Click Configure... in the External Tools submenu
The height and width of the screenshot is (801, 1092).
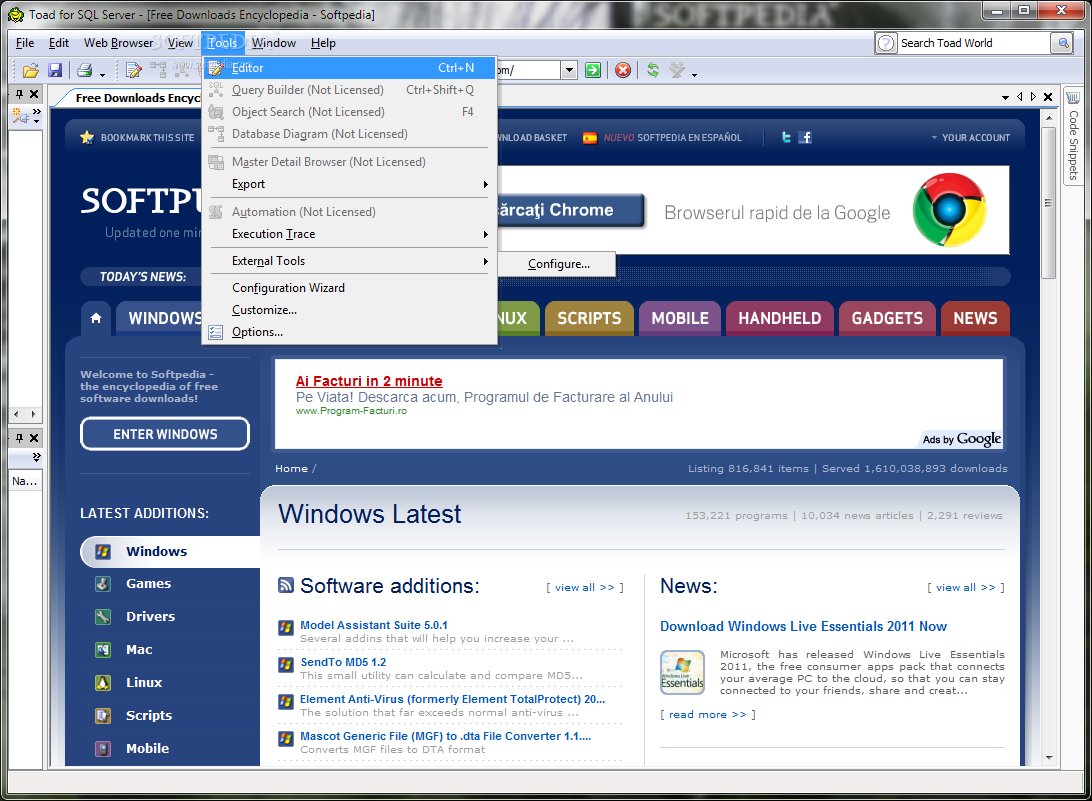coord(558,264)
